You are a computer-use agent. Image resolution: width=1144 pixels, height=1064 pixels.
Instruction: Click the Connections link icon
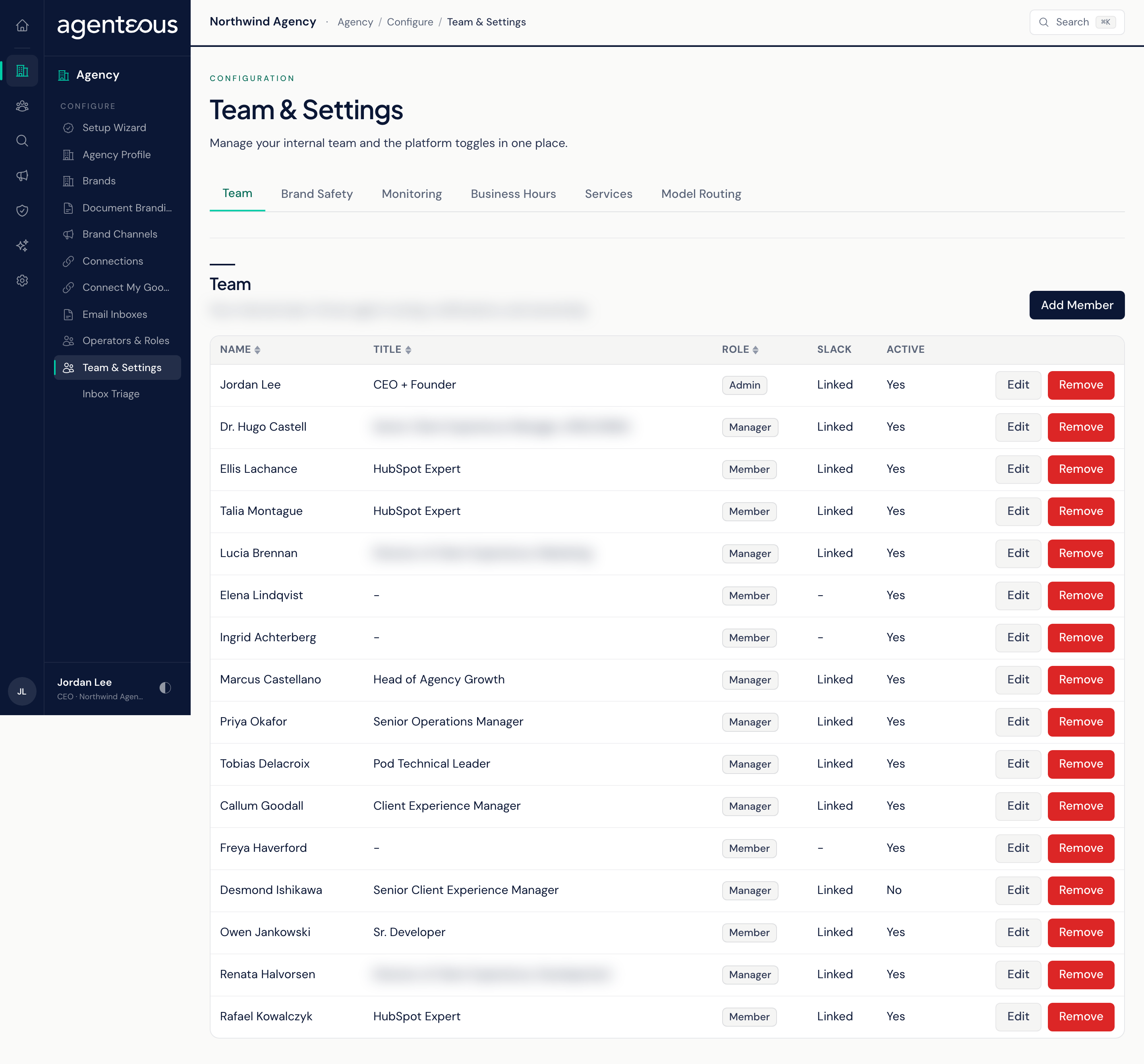tap(68, 261)
